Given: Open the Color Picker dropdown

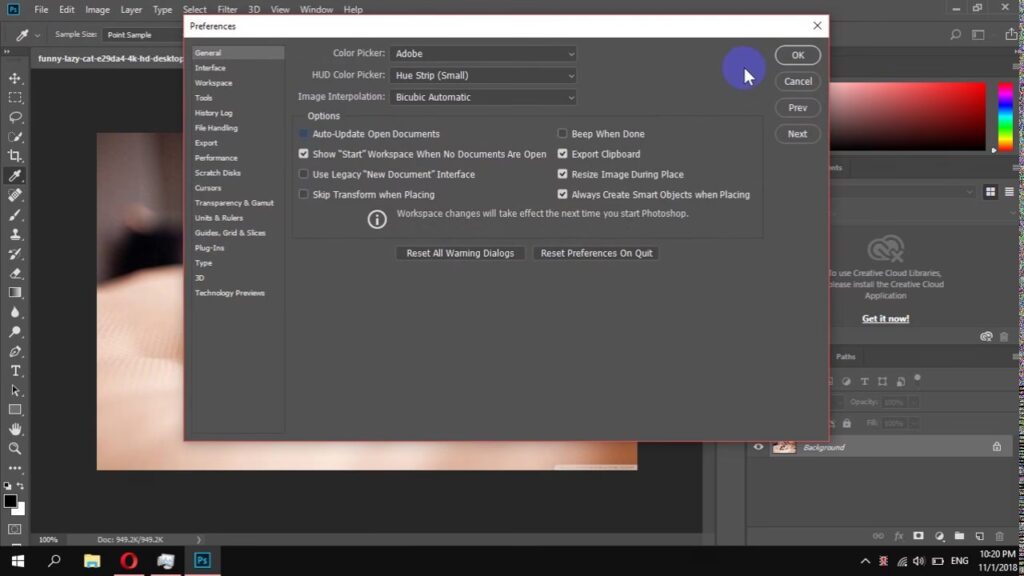Looking at the screenshot, I should [484, 53].
